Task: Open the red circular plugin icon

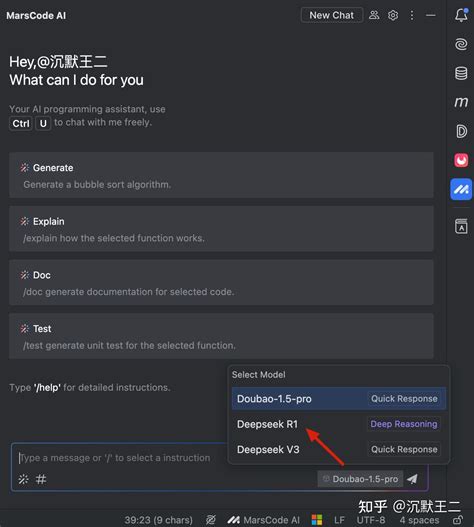Action: click(461, 160)
